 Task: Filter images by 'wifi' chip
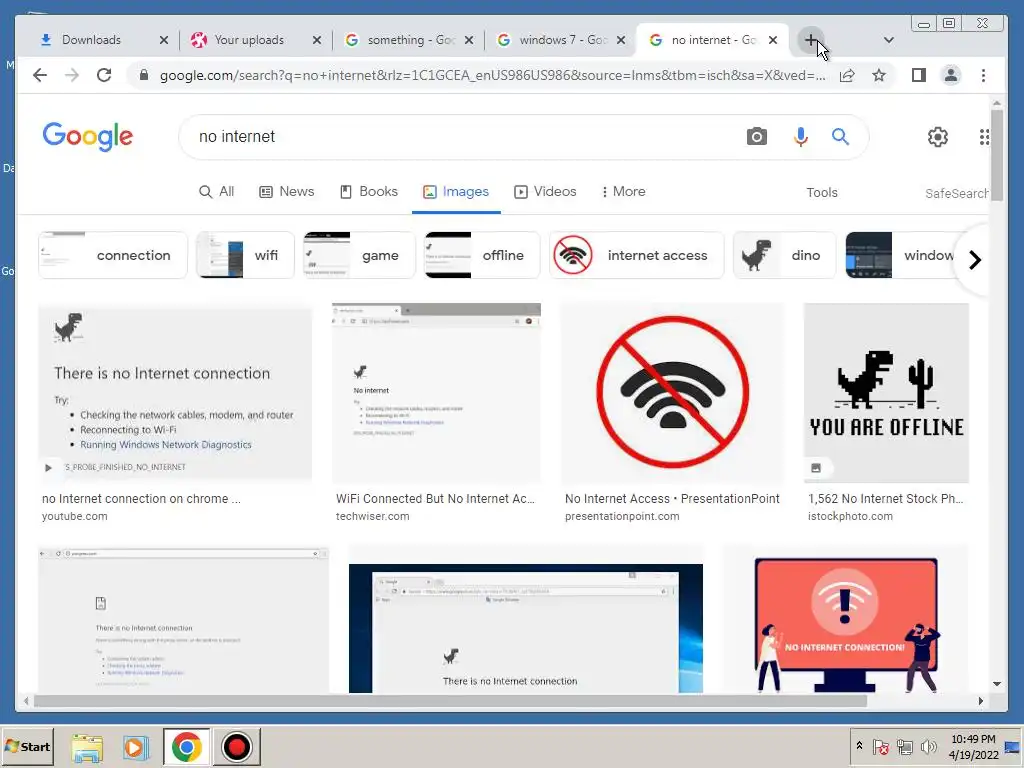pyautogui.click(x=246, y=255)
